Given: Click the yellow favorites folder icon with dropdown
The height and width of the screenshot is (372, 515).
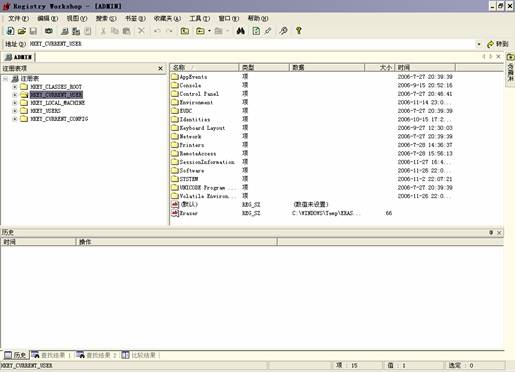Looking at the screenshot, I should pos(200,31).
